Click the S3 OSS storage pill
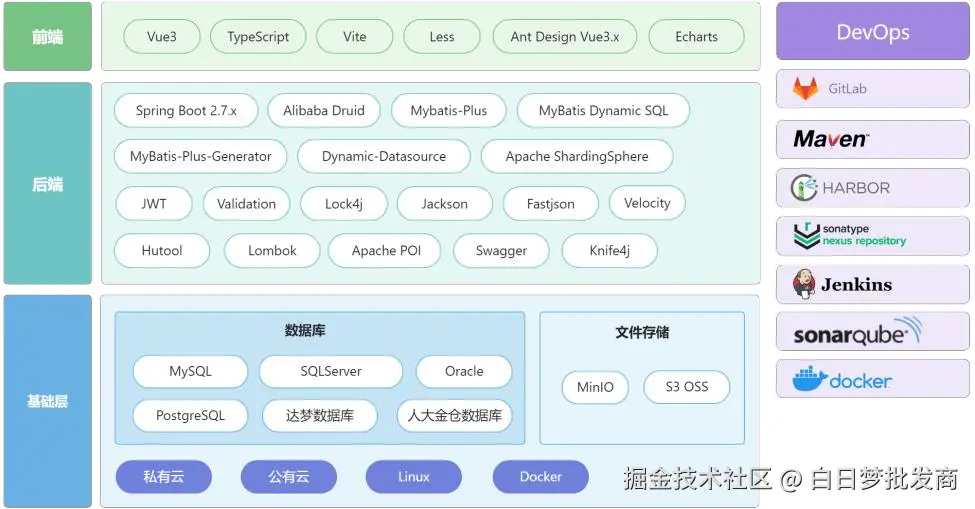This screenshot has width=975, height=509. tap(686, 387)
